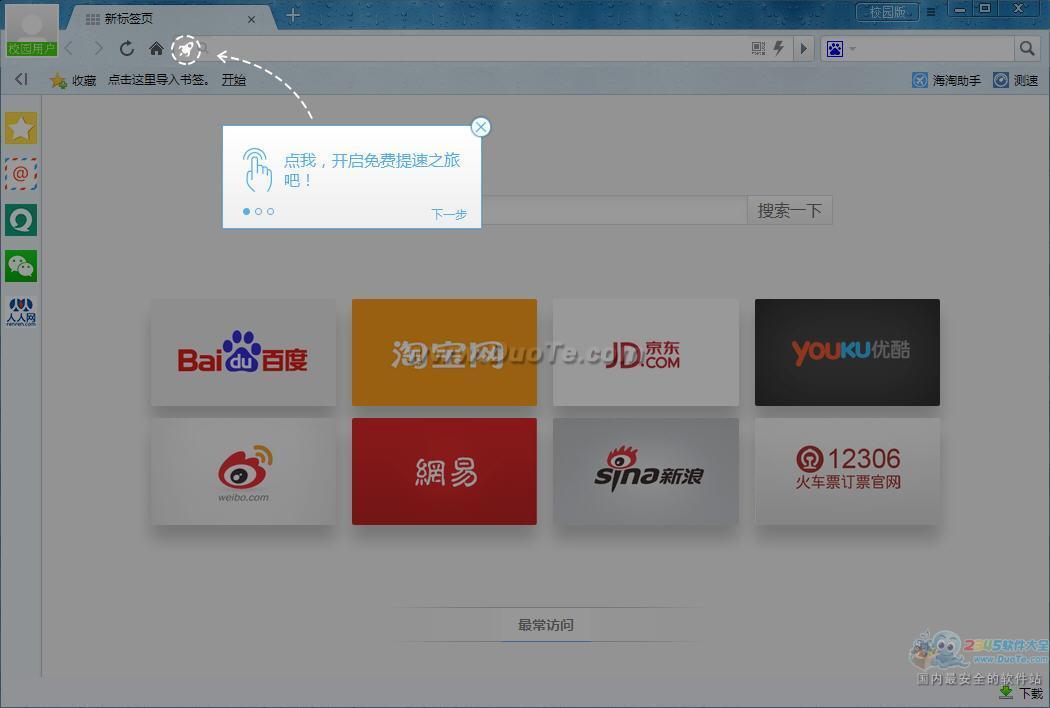
Task: Click the 校园用户 avatar
Action: click(x=31, y=30)
